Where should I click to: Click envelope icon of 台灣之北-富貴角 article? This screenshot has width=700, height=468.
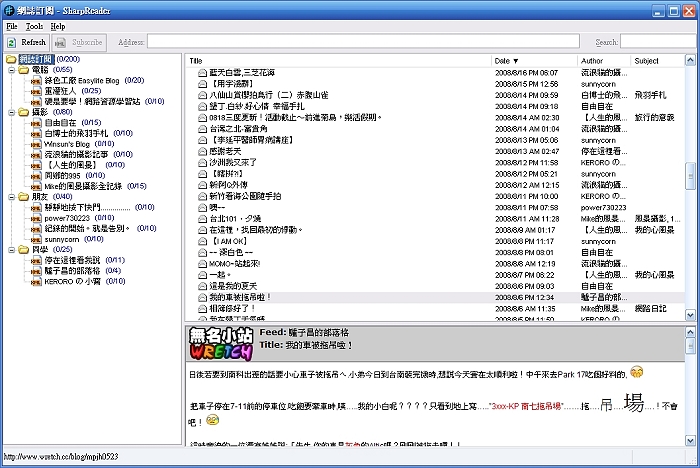click(x=202, y=129)
